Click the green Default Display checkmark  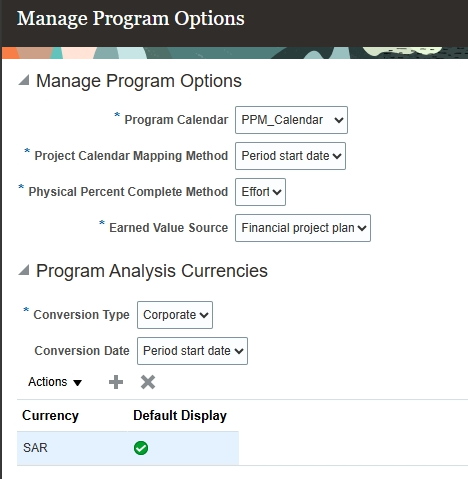tap(141, 448)
